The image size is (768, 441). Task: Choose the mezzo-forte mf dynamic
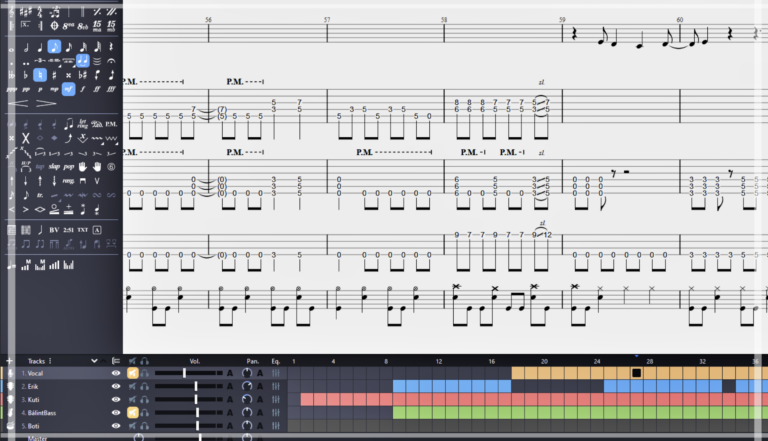(68, 89)
